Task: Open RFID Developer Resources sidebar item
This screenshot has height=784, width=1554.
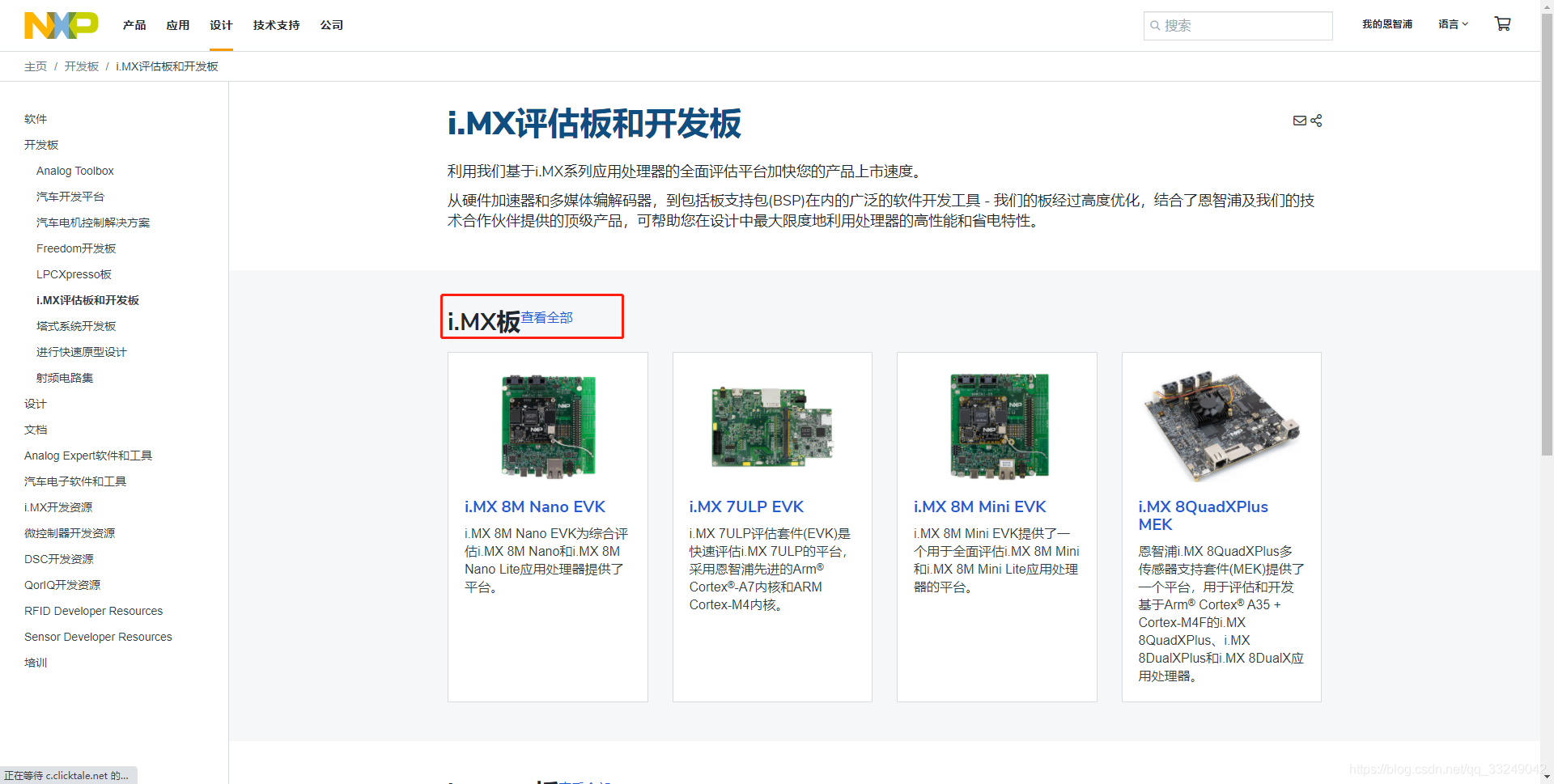Action: point(93,611)
